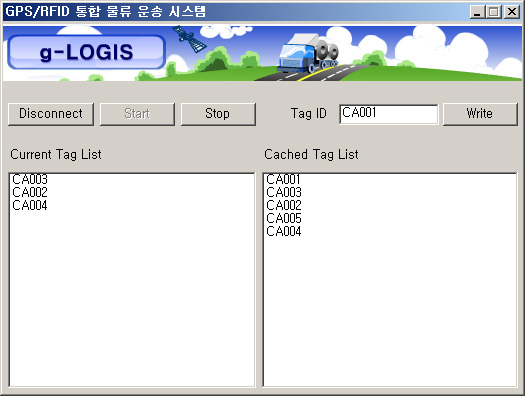The image size is (525, 396).
Task: Click the Tag ID label
Action: tap(308, 113)
